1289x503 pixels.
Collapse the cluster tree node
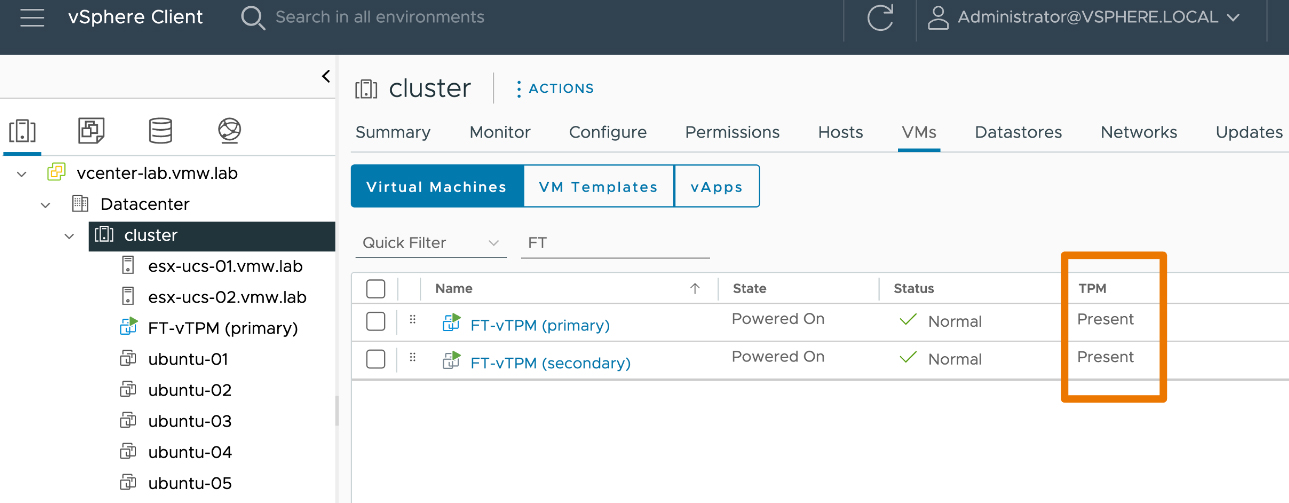(x=69, y=236)
